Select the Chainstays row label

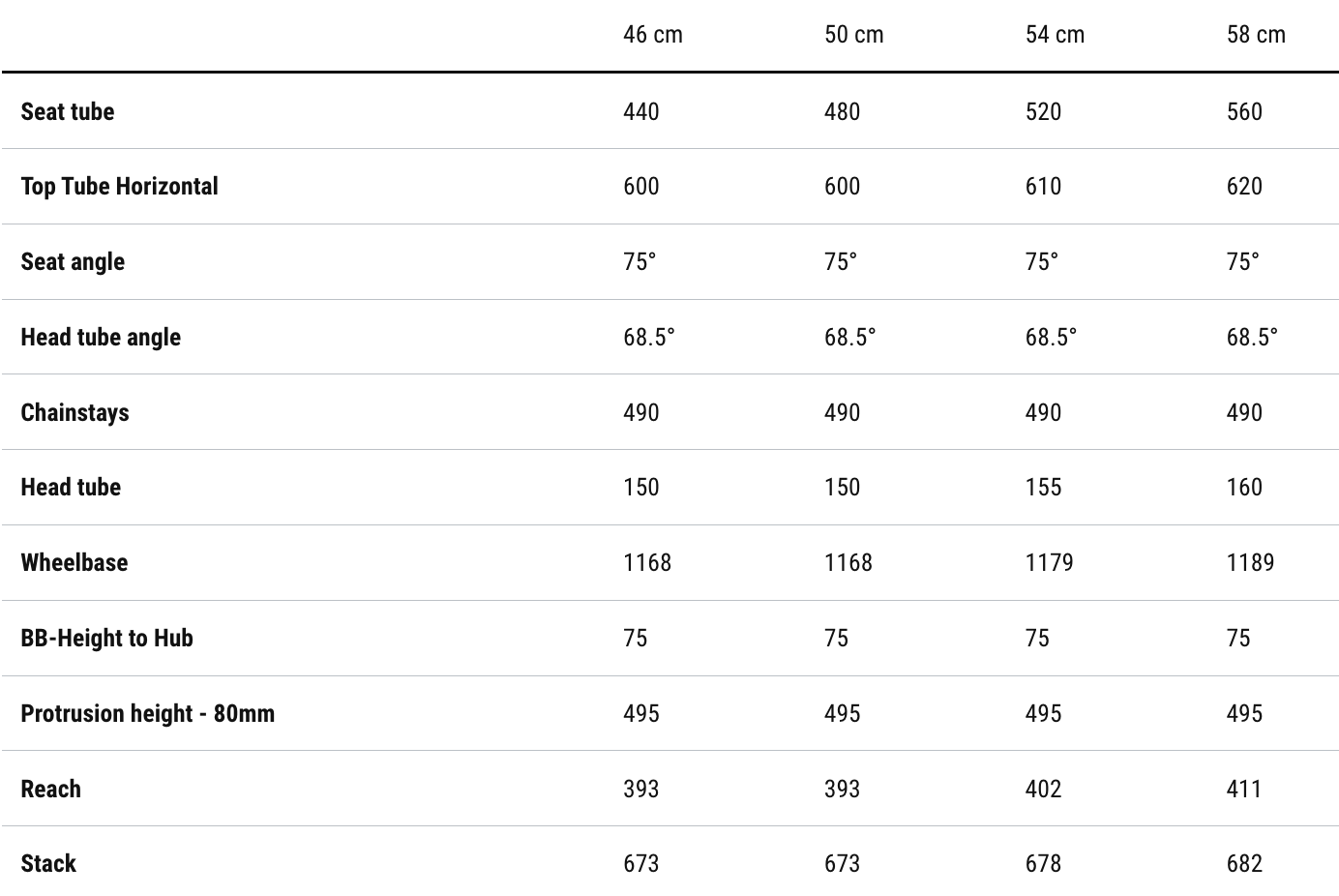[x=74, y=412]
